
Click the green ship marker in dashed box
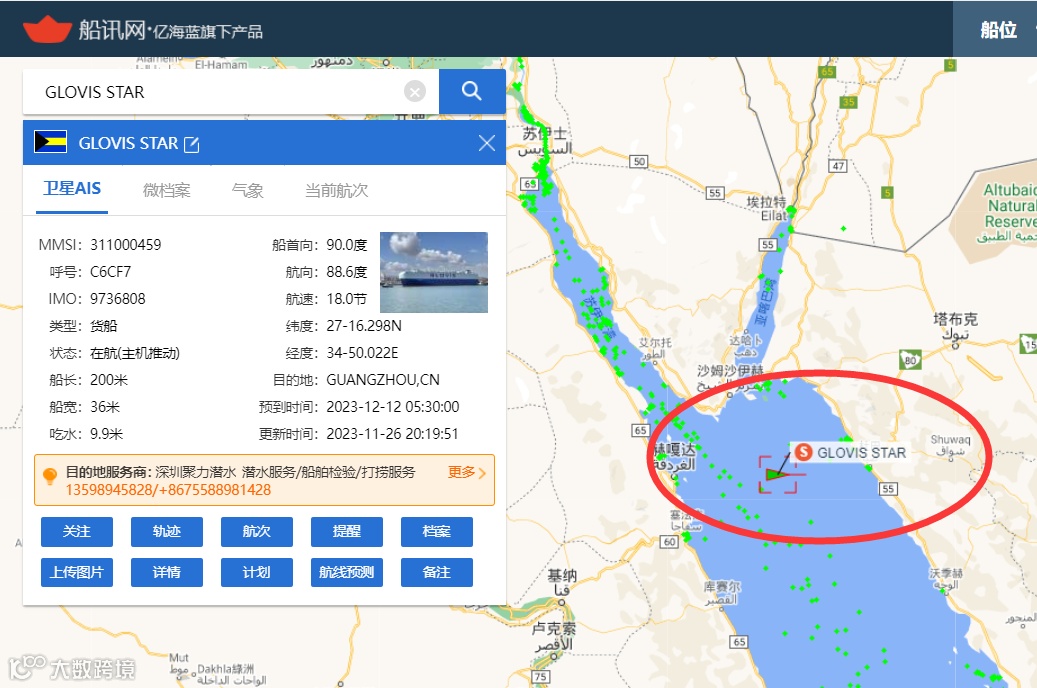775,474
